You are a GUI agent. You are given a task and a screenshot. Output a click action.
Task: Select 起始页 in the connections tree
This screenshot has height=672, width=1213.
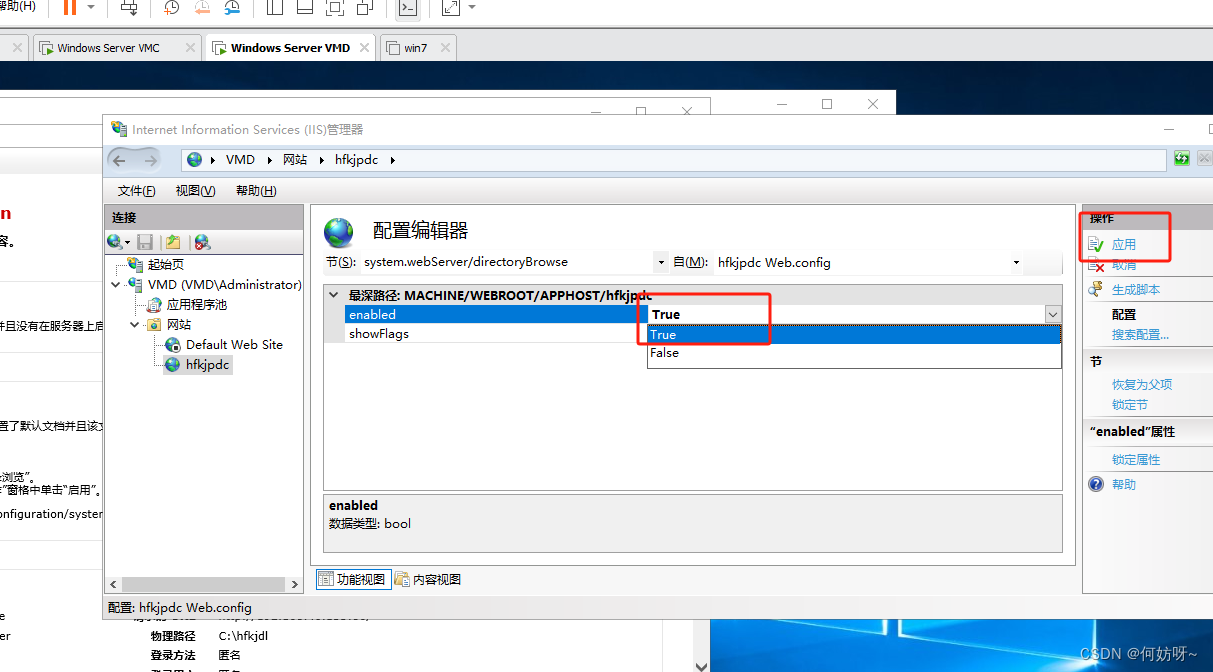(x=165, y=265)
